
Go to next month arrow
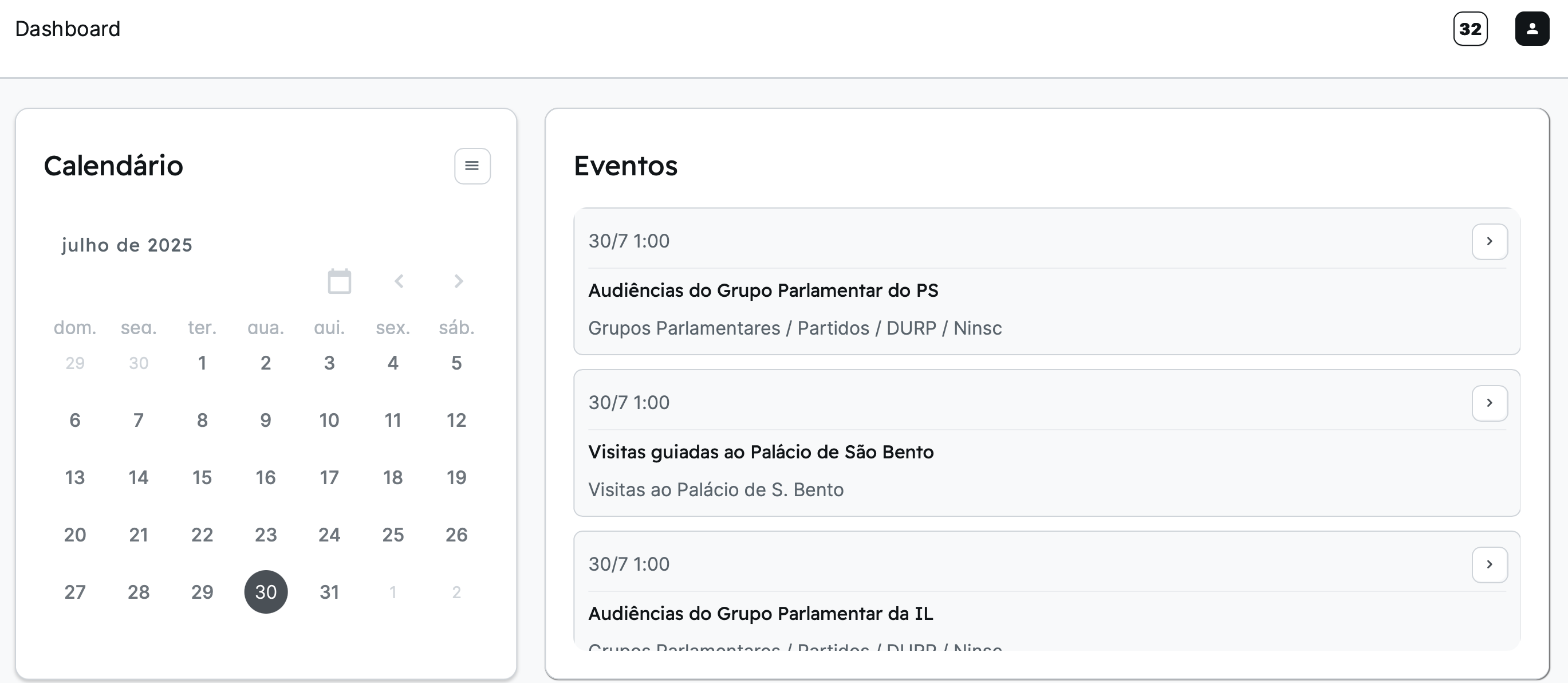[x=458, y=281]
